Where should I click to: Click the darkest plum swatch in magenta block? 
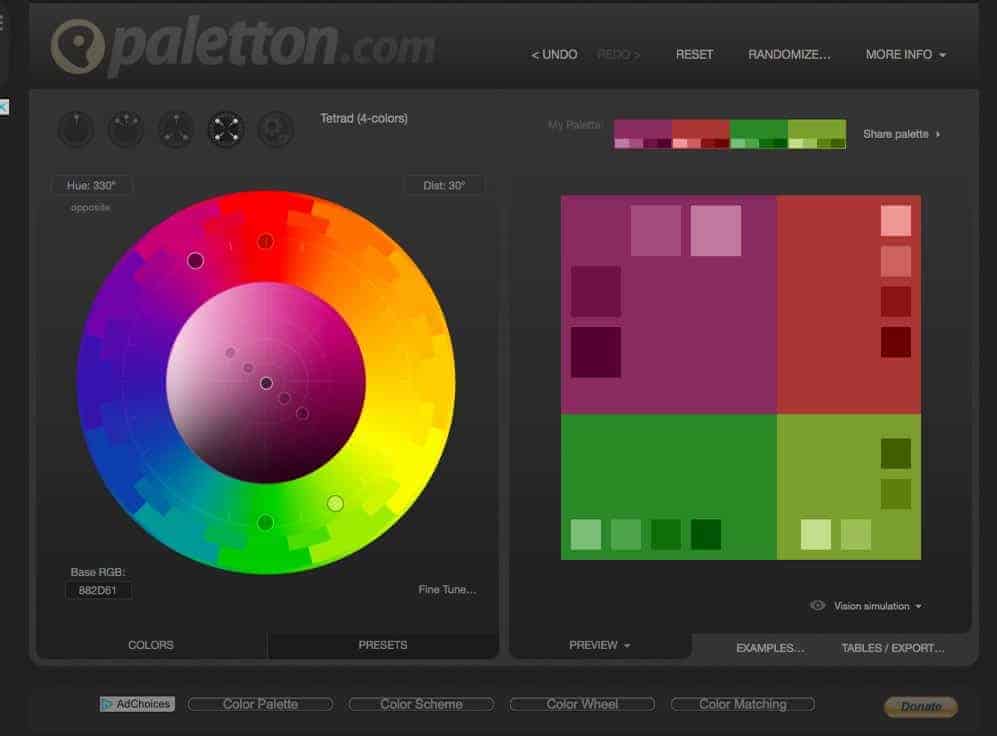[596, 352]
